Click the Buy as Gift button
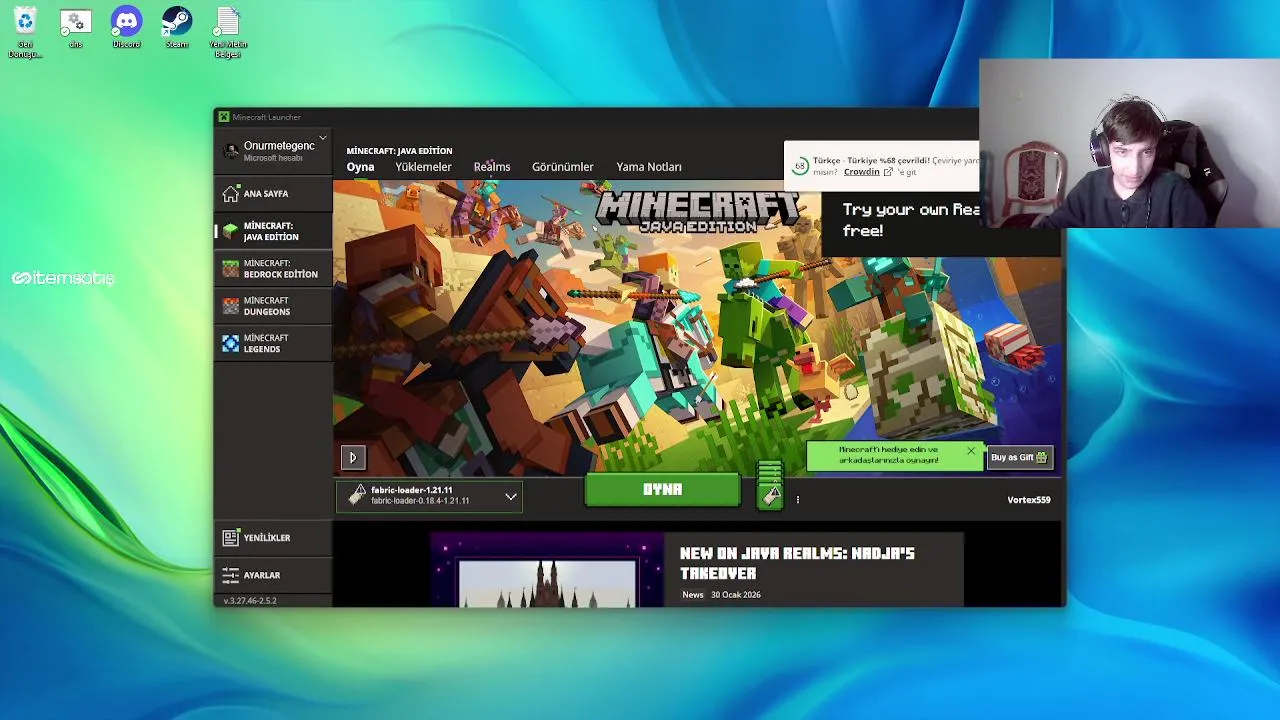 click(1019, 458)
